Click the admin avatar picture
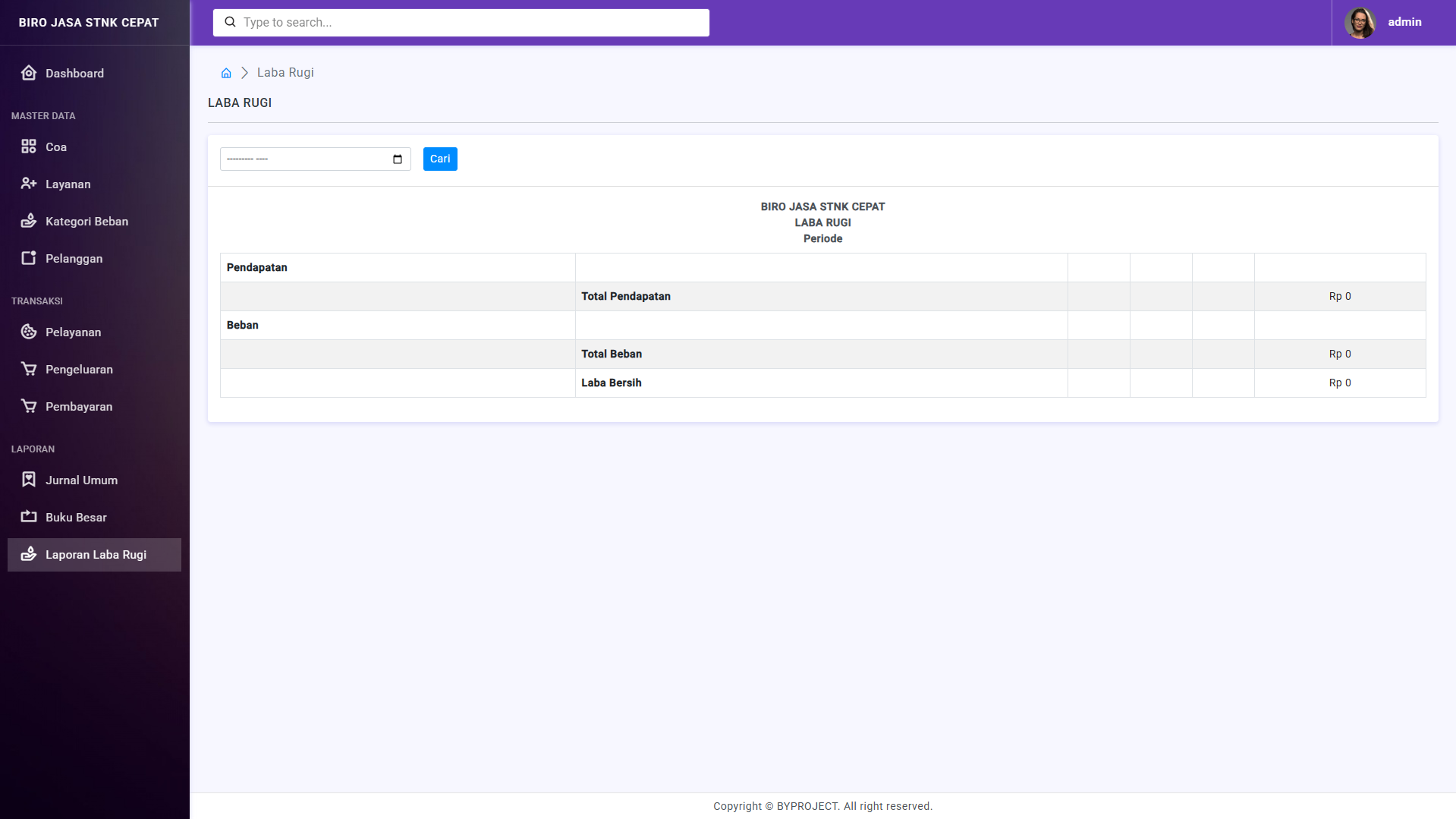The image size is (1456, 819). (1360, 22)
